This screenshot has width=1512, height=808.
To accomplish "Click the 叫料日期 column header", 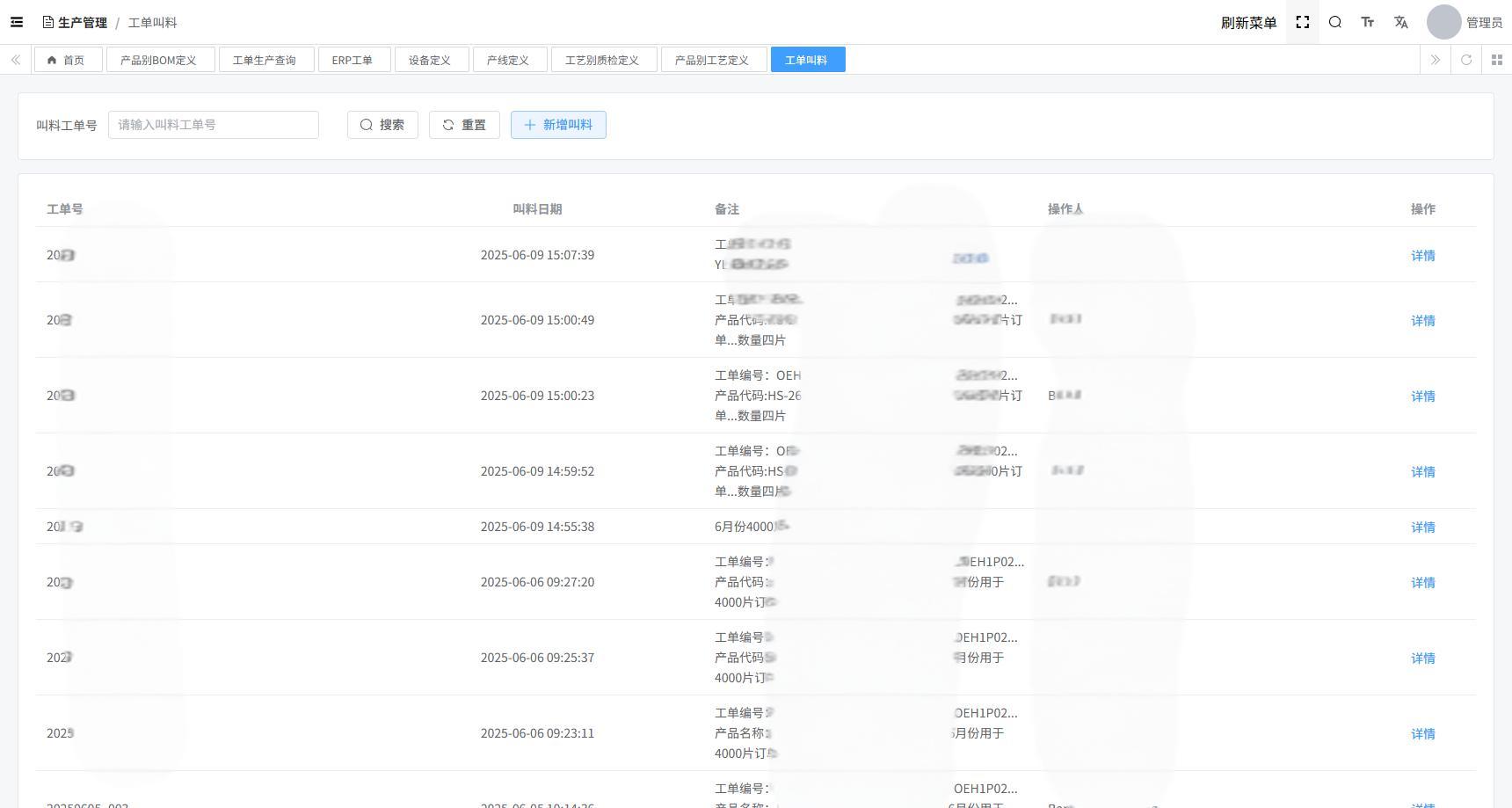I will tap(537, 209).
